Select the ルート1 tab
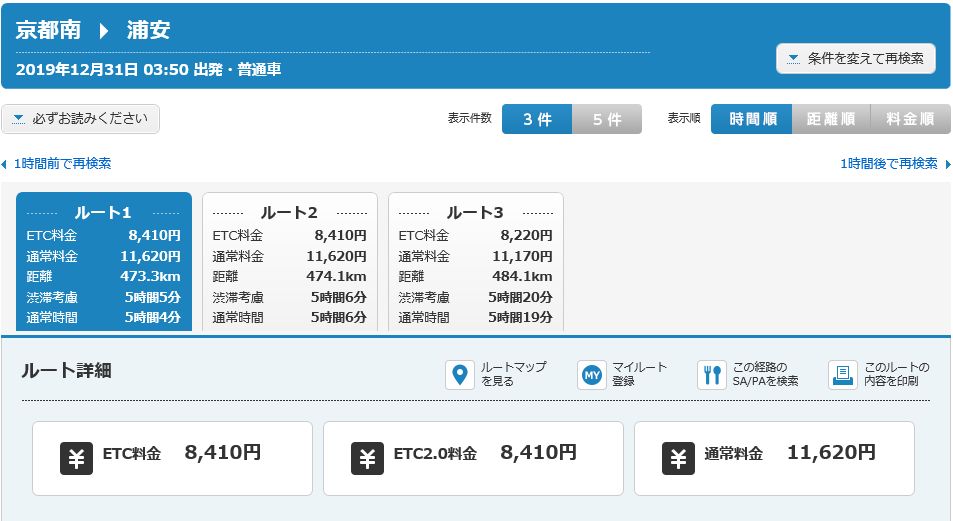Screen dimensions: 953x521 pos(104,212)
